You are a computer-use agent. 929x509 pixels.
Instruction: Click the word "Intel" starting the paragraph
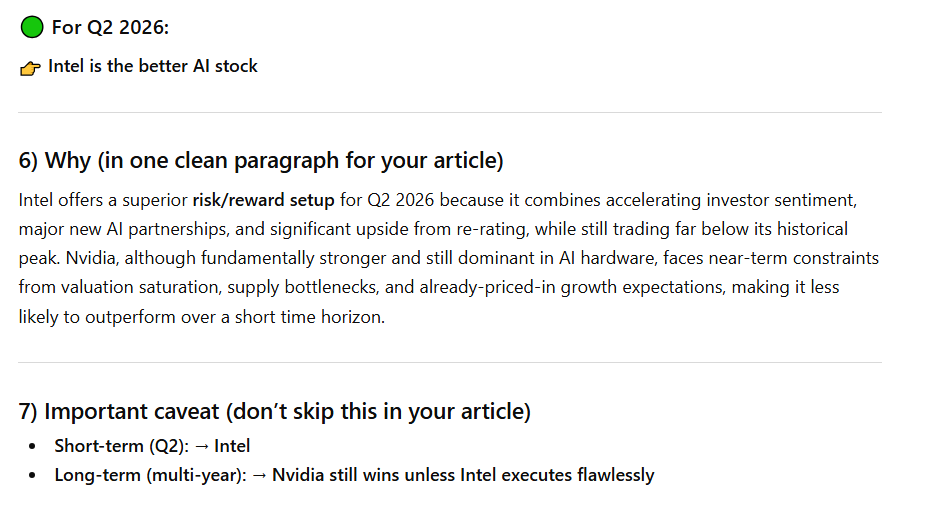click(37, 200)
